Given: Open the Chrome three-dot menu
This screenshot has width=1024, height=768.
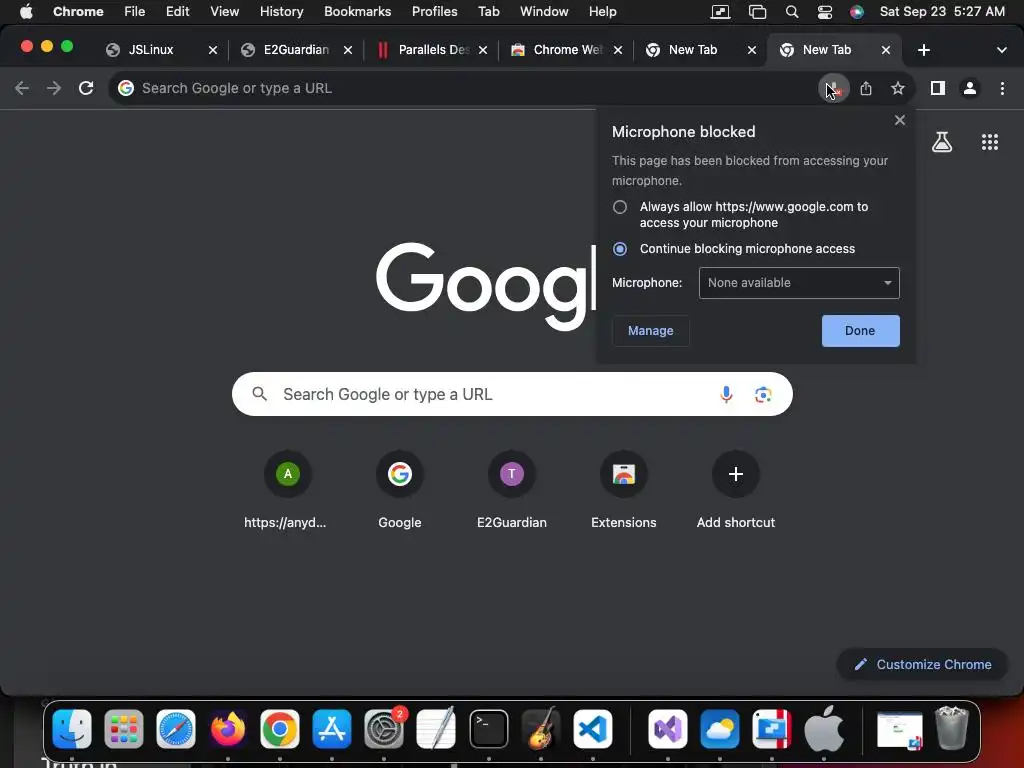Looking at the screenshot, I should click(x=1002, y=88).
